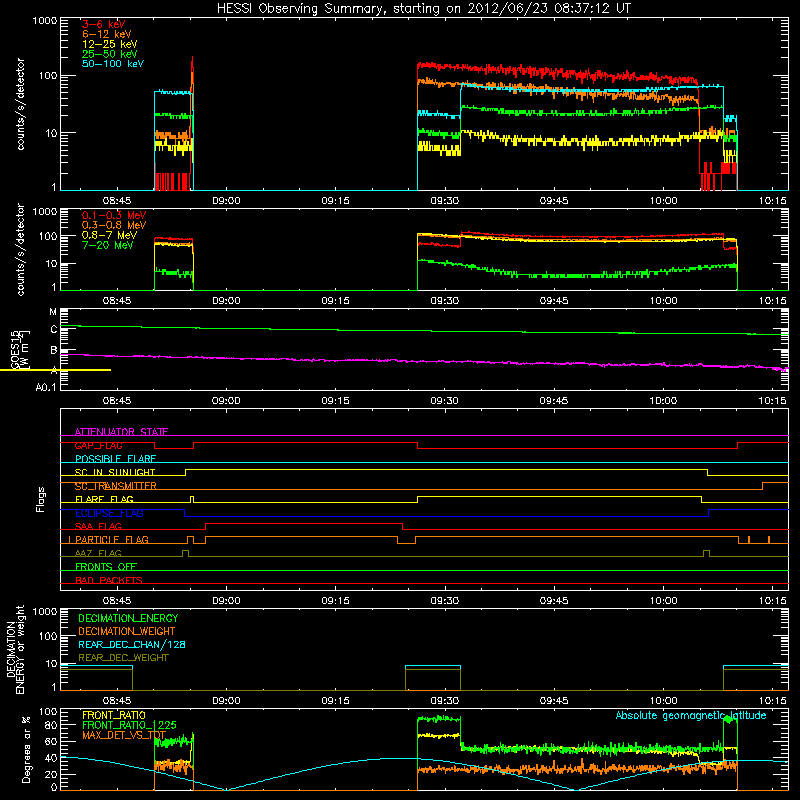Click the SAA_FLAG label

point(98,526)
